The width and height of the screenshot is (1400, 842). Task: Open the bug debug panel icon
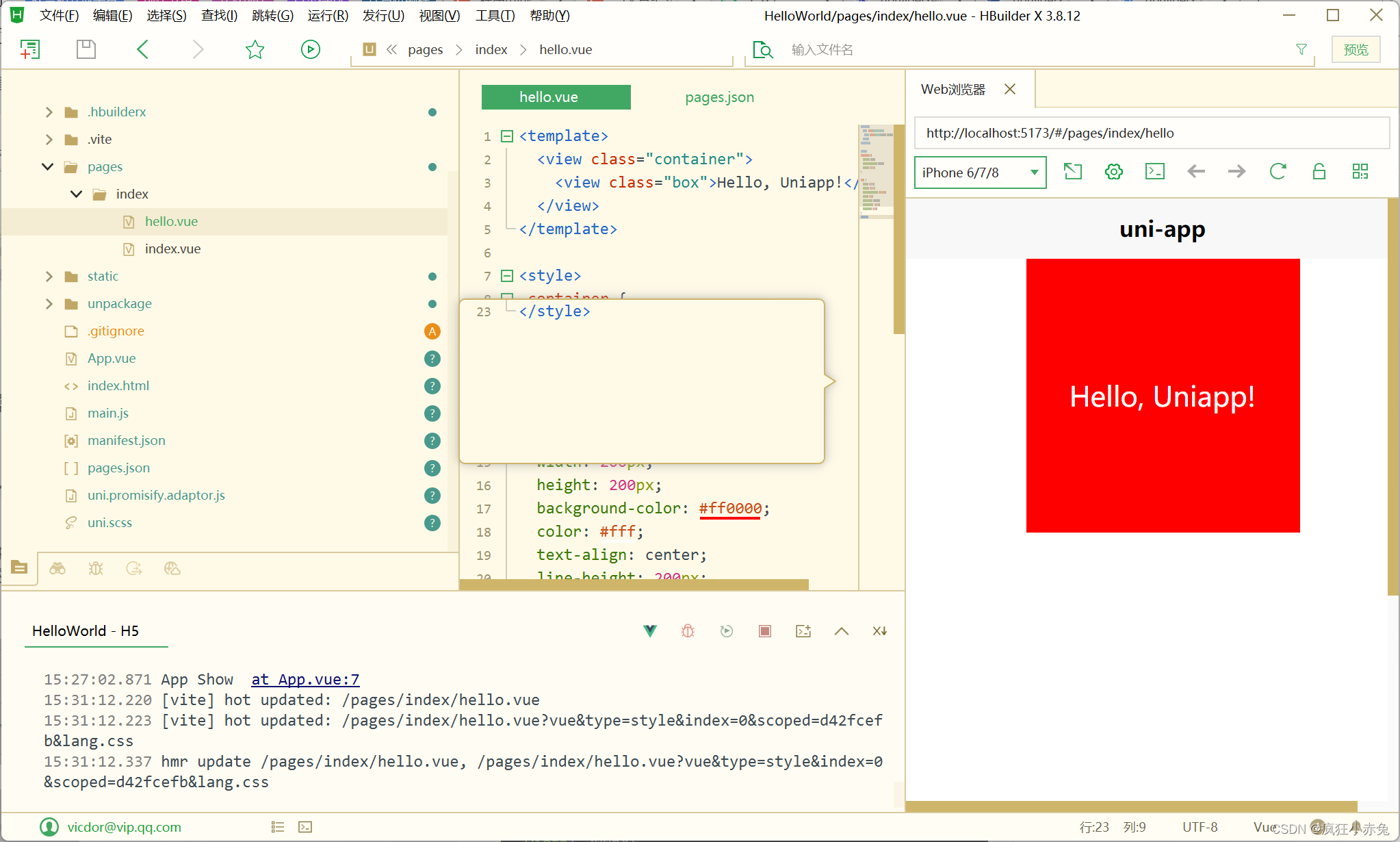tap(96, 568)
